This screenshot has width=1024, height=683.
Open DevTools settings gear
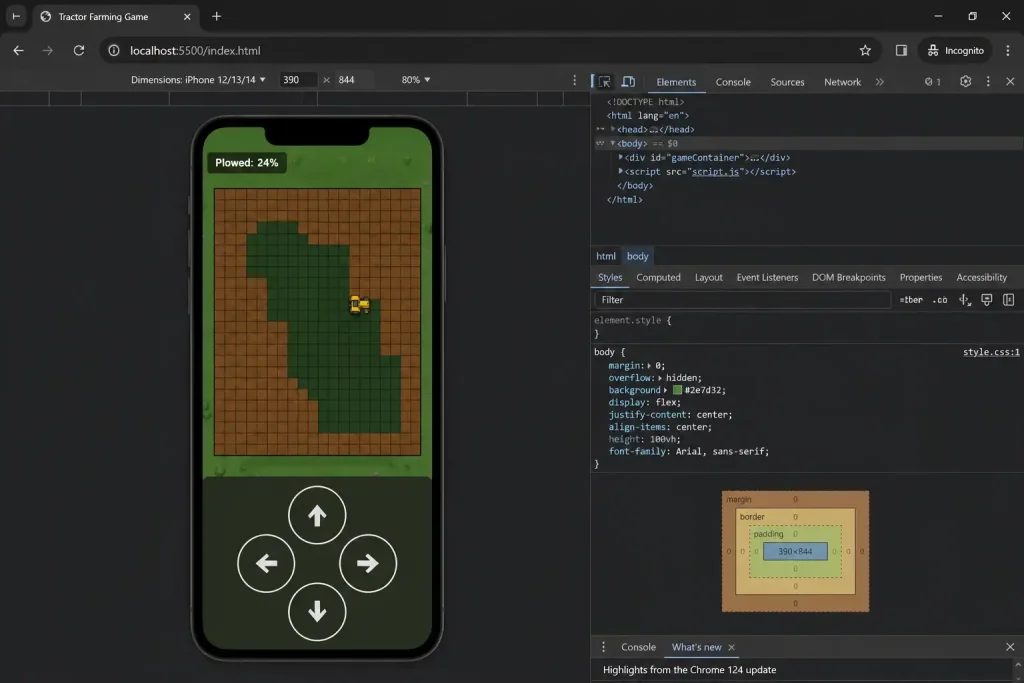[x=965, y=82]
